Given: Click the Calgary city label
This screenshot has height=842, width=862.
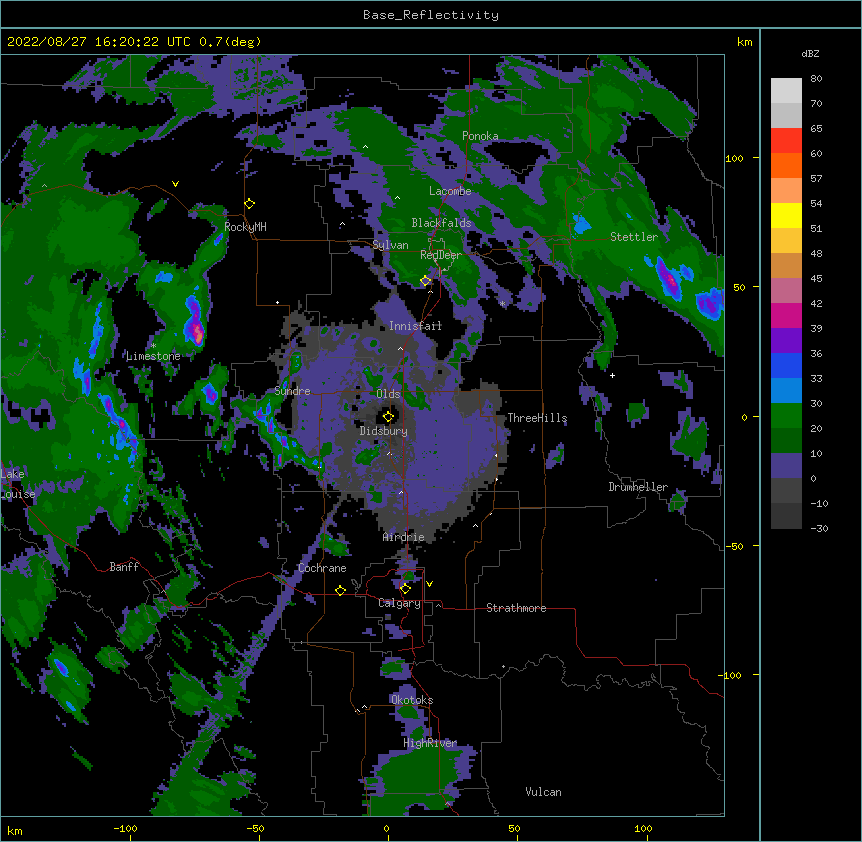Looking at the screenshot, I should (399, 603).
